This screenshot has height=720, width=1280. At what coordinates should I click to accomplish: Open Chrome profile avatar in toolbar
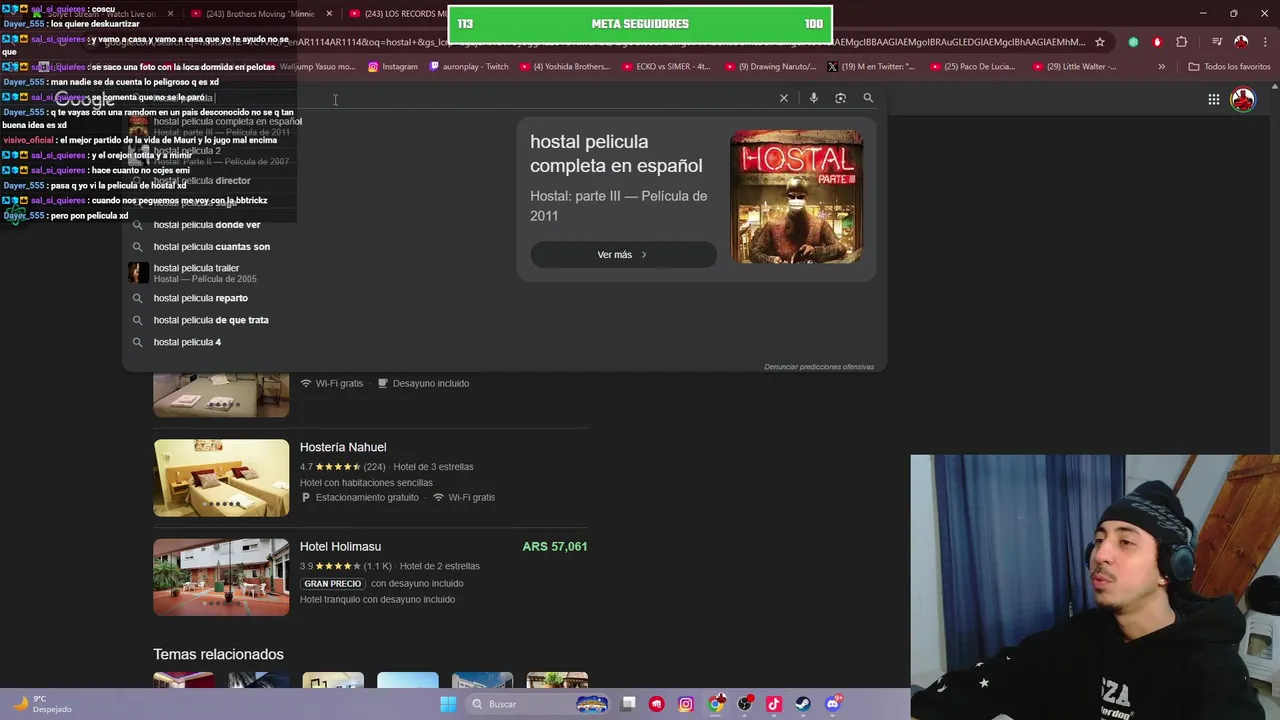pos(1241,42)
